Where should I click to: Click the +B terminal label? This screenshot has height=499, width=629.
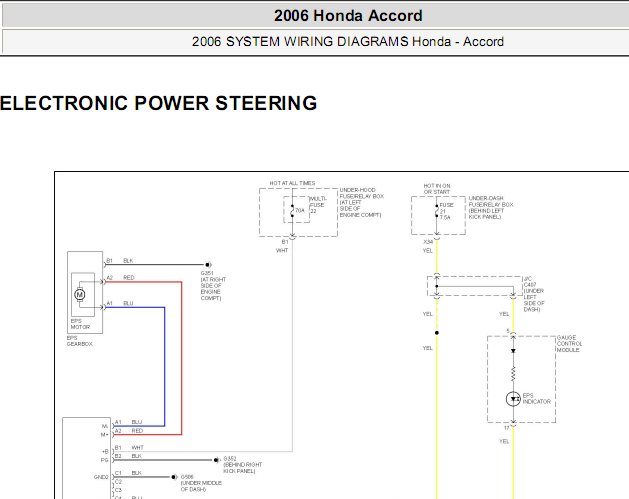click(105, 452)
